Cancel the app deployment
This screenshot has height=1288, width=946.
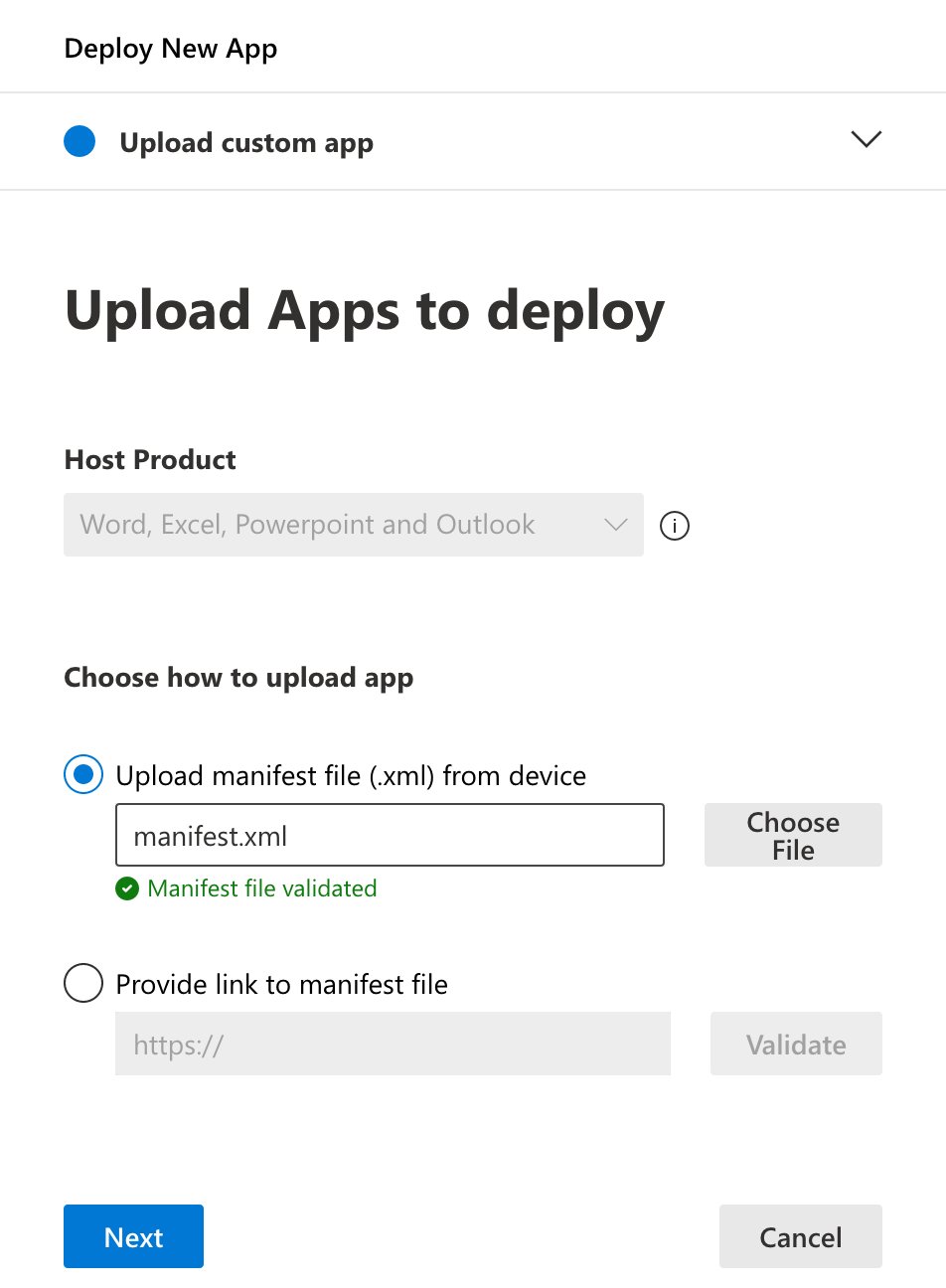point(800,1236)
